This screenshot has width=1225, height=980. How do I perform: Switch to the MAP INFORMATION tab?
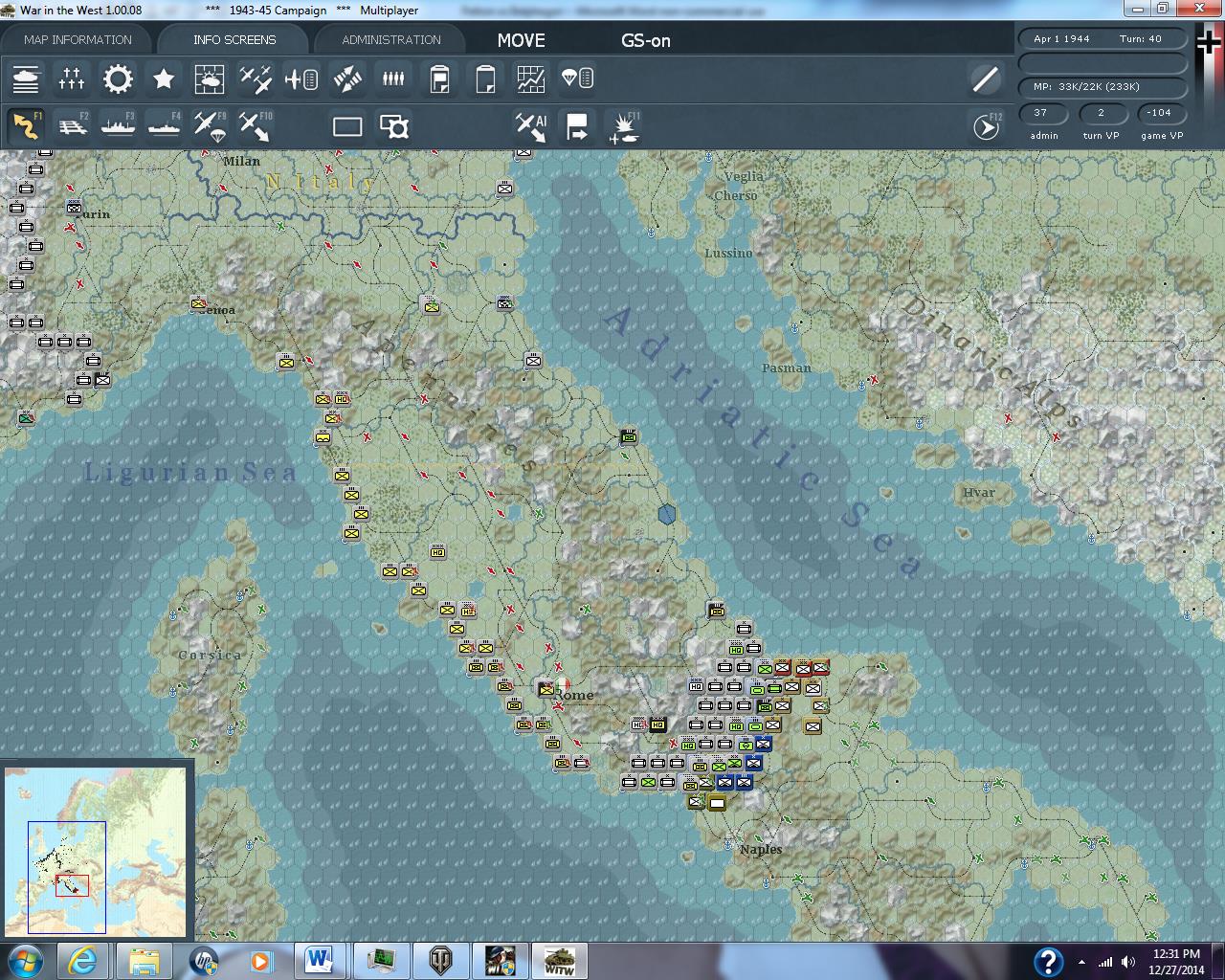[x=78, y=39]
